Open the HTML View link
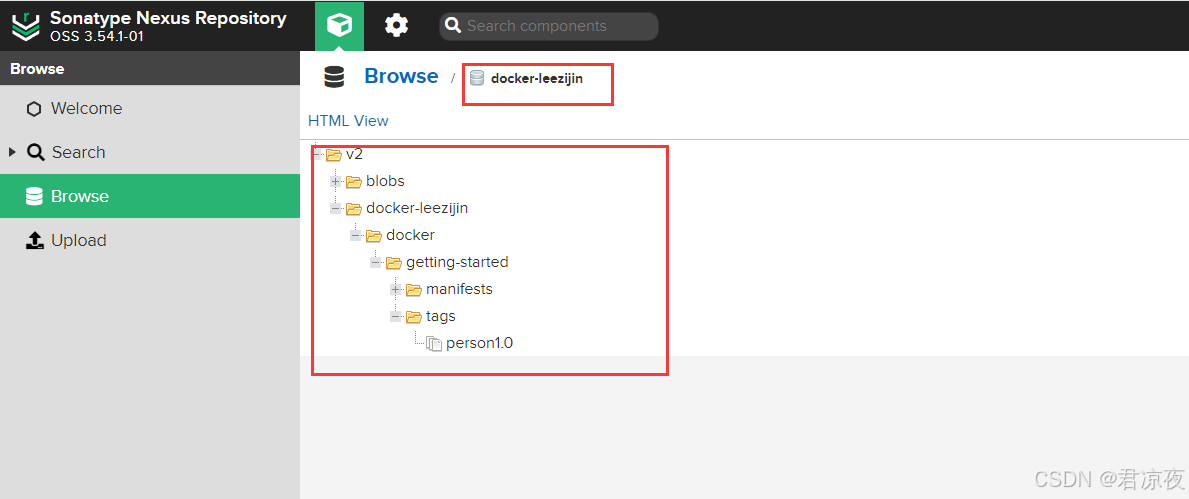This screenshot has height=499, width=1189. 348,121
